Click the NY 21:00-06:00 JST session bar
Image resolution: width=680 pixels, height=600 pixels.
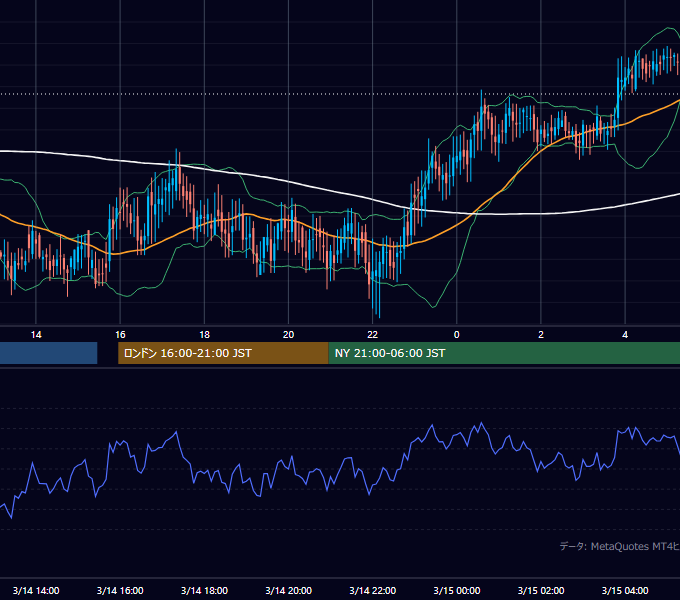pos(504,353)
